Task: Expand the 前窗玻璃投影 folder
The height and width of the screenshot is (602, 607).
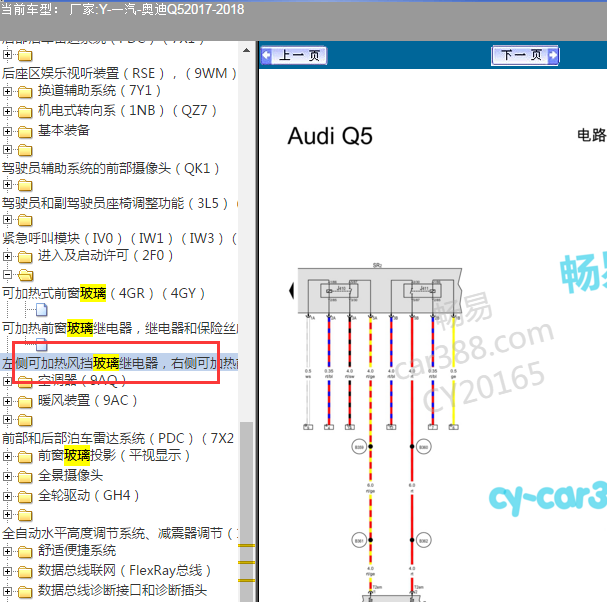Action: [x=7, y=456]
